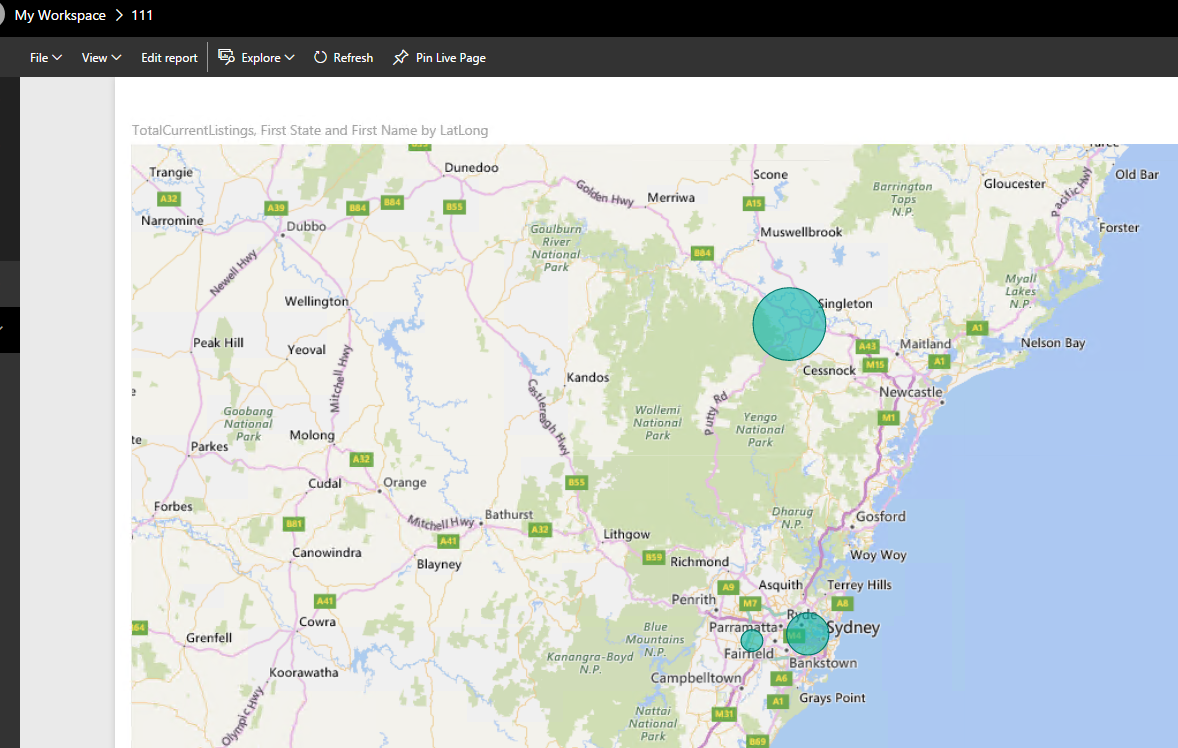Expand the File chevron
1178x748 pixels.
coord(57,58)
